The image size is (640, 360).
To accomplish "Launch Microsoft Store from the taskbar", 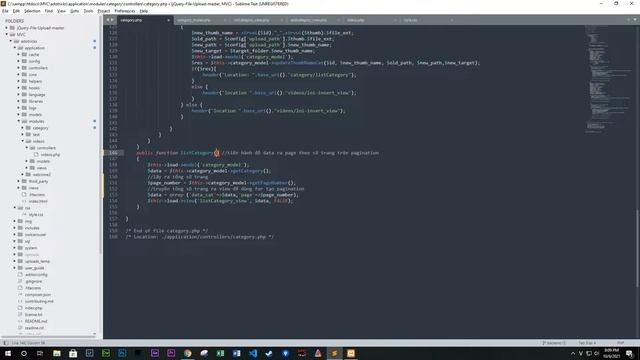I will [73, 353].
